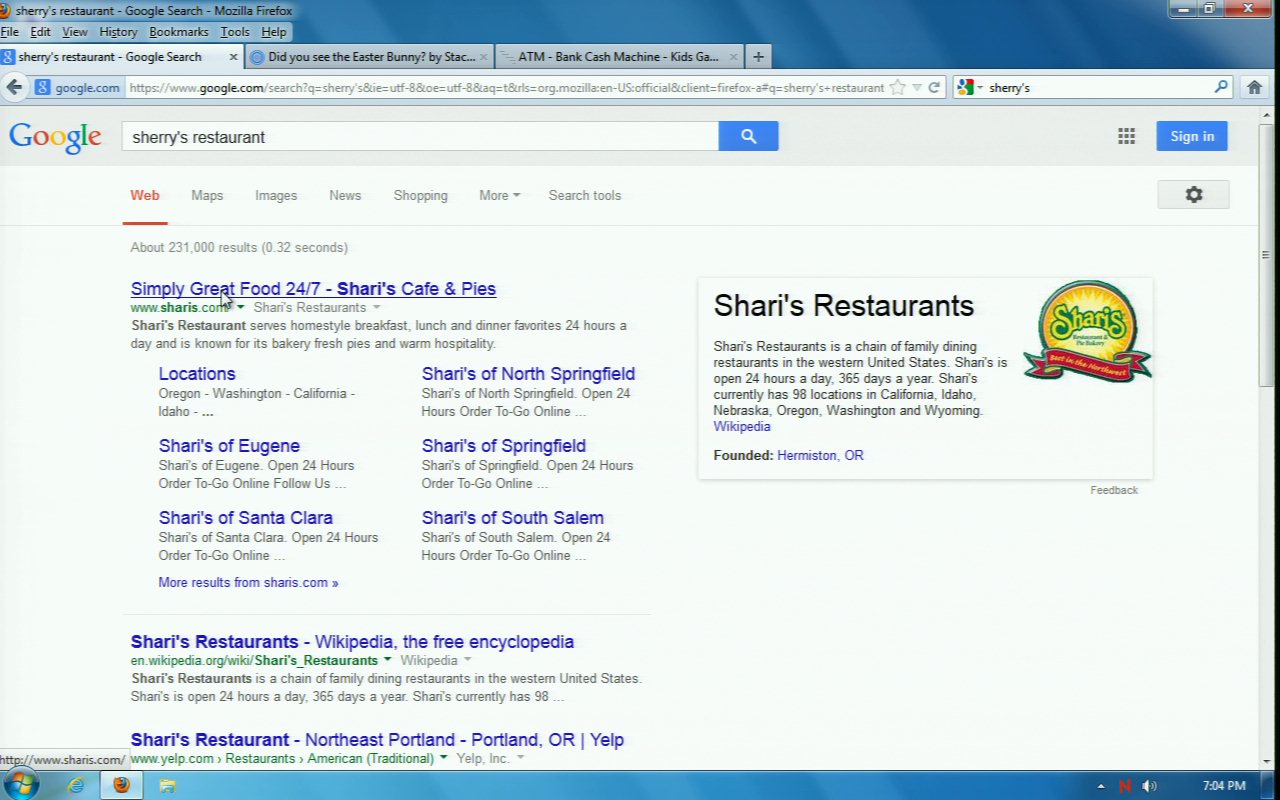The width and height of the screenshot is (1280, 800).
Task: Open search engine selector in Firefox search box
Action: (970, 88)
